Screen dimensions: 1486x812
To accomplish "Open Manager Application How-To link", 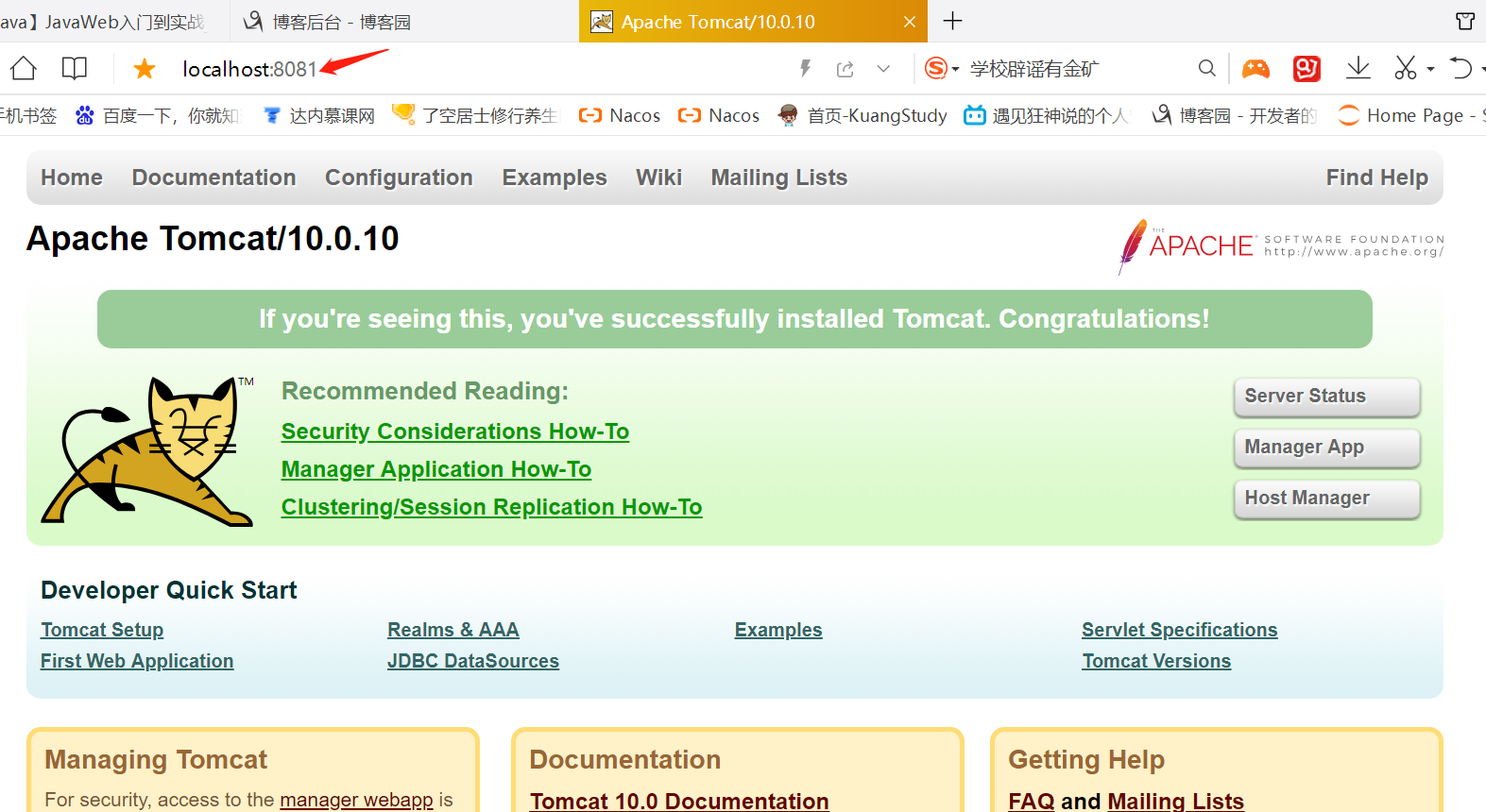I will tap(436, 469).
